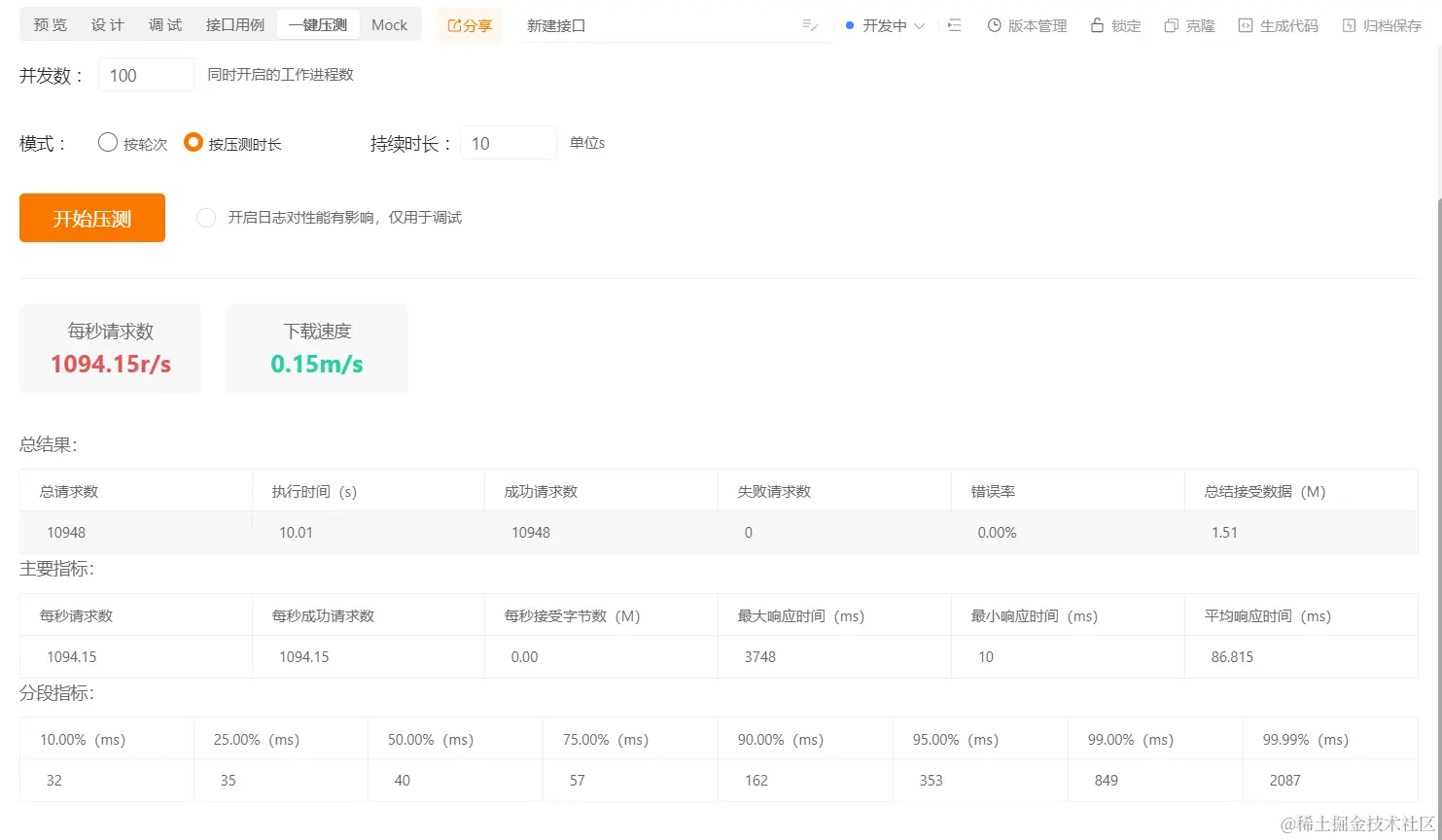Click the collapse list icon after 开发中
Viewport: 1442px width, 840px height.
pos(954,25)
